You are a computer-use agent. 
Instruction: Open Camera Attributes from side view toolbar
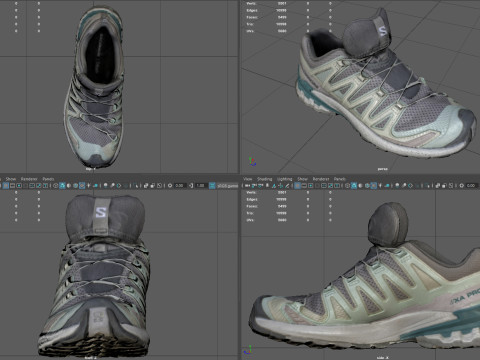pyautogui.click(x=260, y=186)
